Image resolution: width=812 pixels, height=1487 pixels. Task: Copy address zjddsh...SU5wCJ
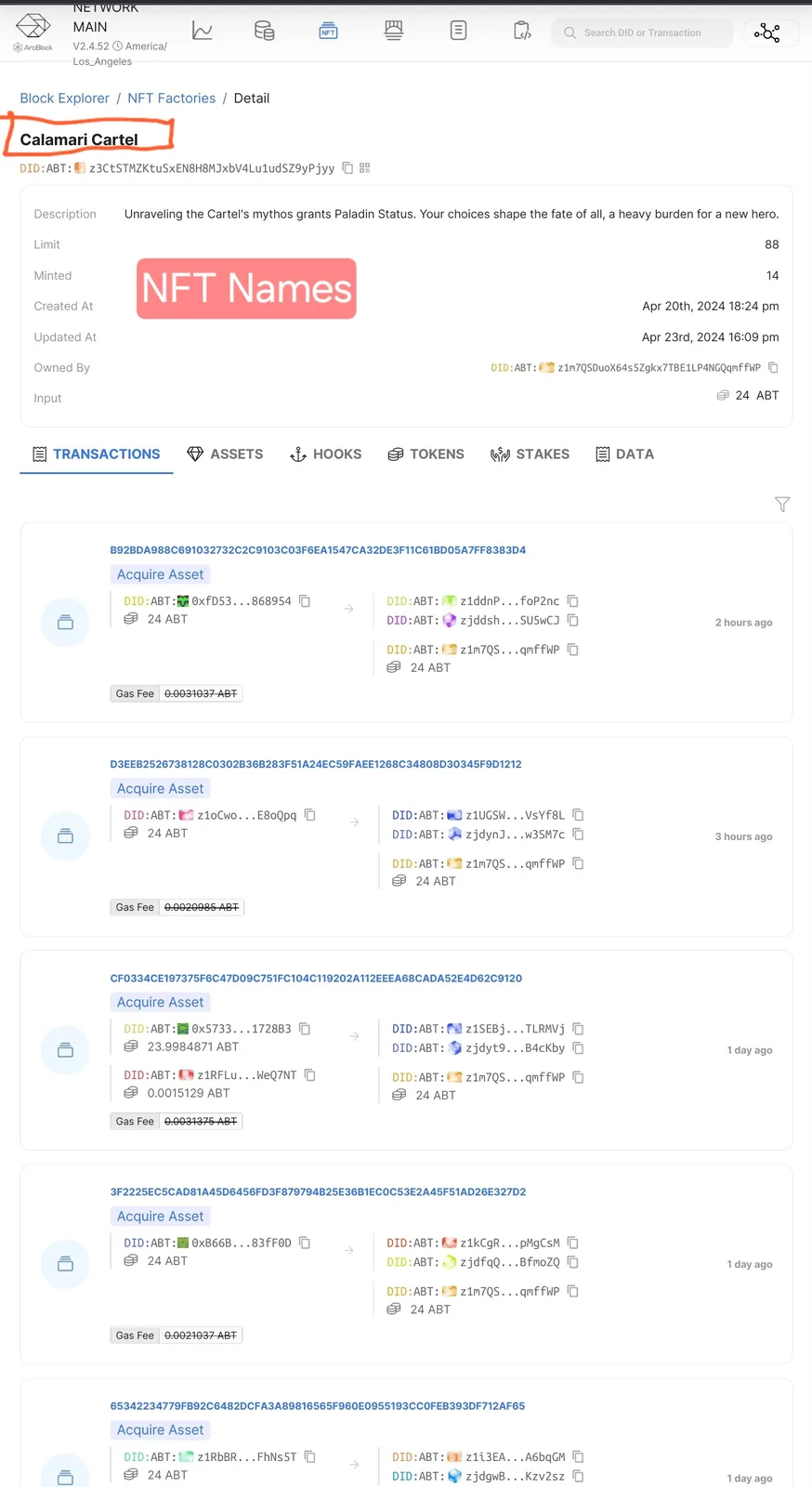click(x=573, y=620)
